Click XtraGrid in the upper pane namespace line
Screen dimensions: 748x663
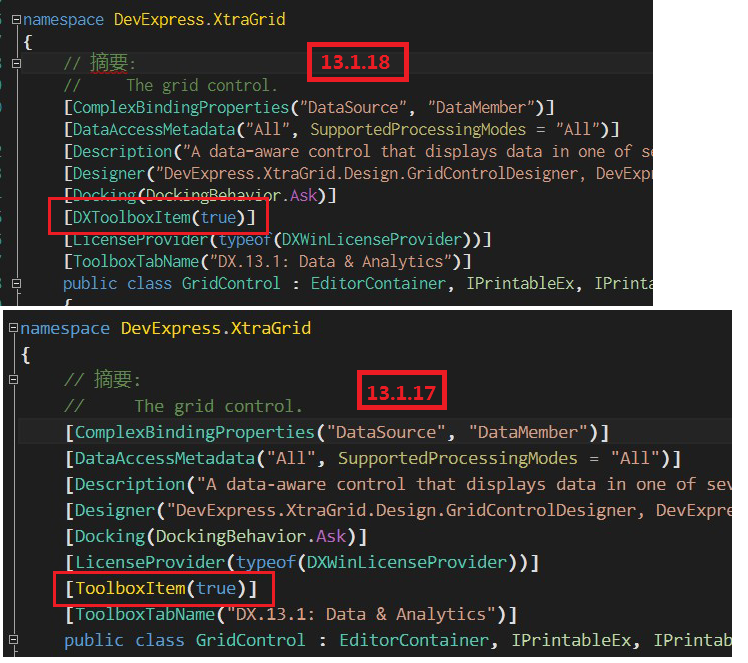point(249,20)
